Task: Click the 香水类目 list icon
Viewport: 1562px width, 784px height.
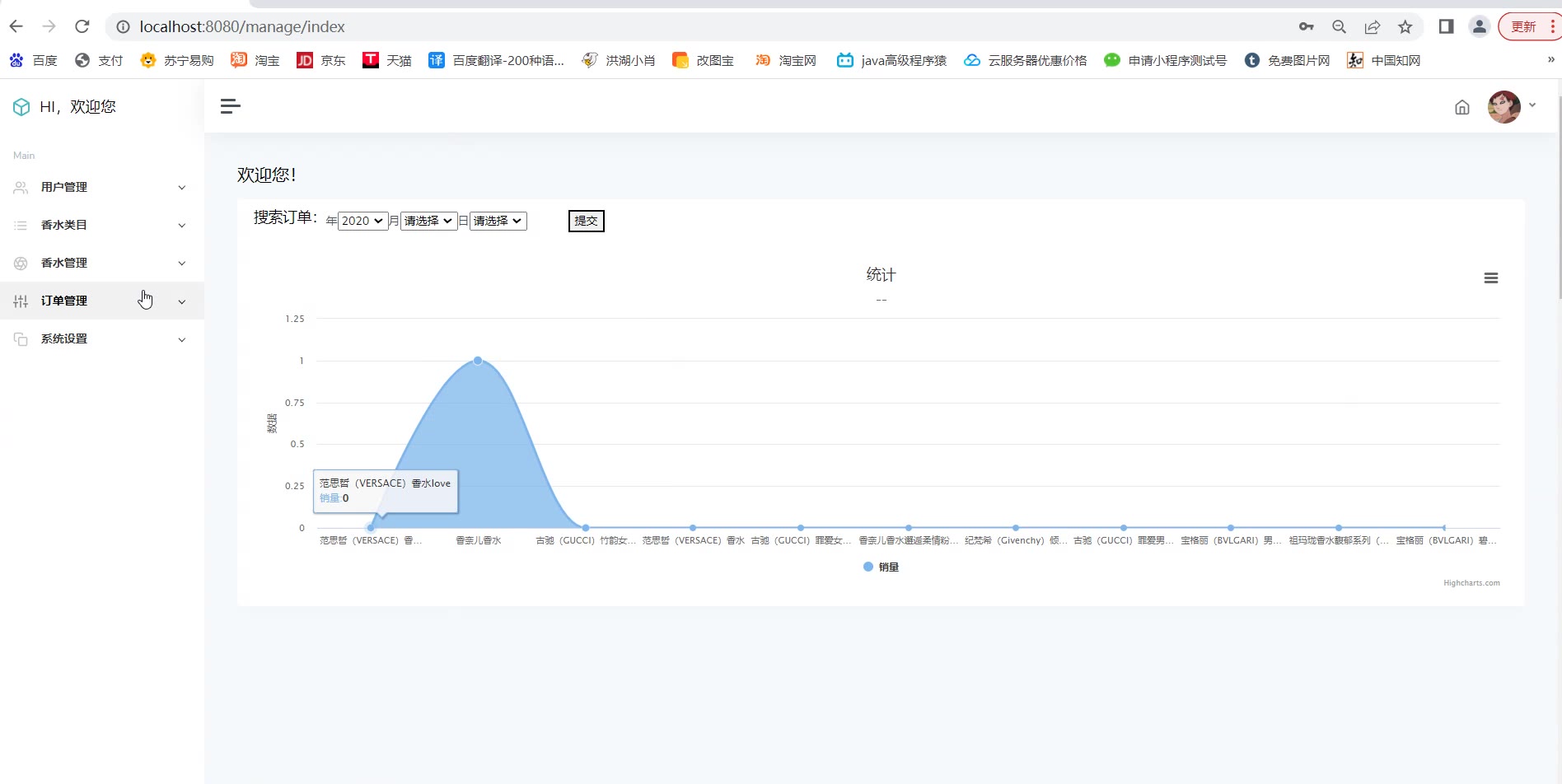Action: click(x=21, y=226)
